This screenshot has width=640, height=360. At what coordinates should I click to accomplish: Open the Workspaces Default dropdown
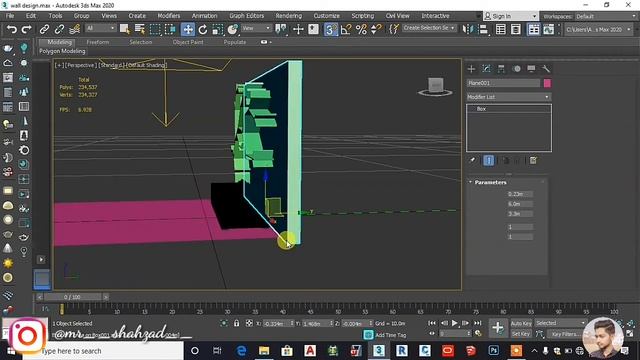point(606,16)
